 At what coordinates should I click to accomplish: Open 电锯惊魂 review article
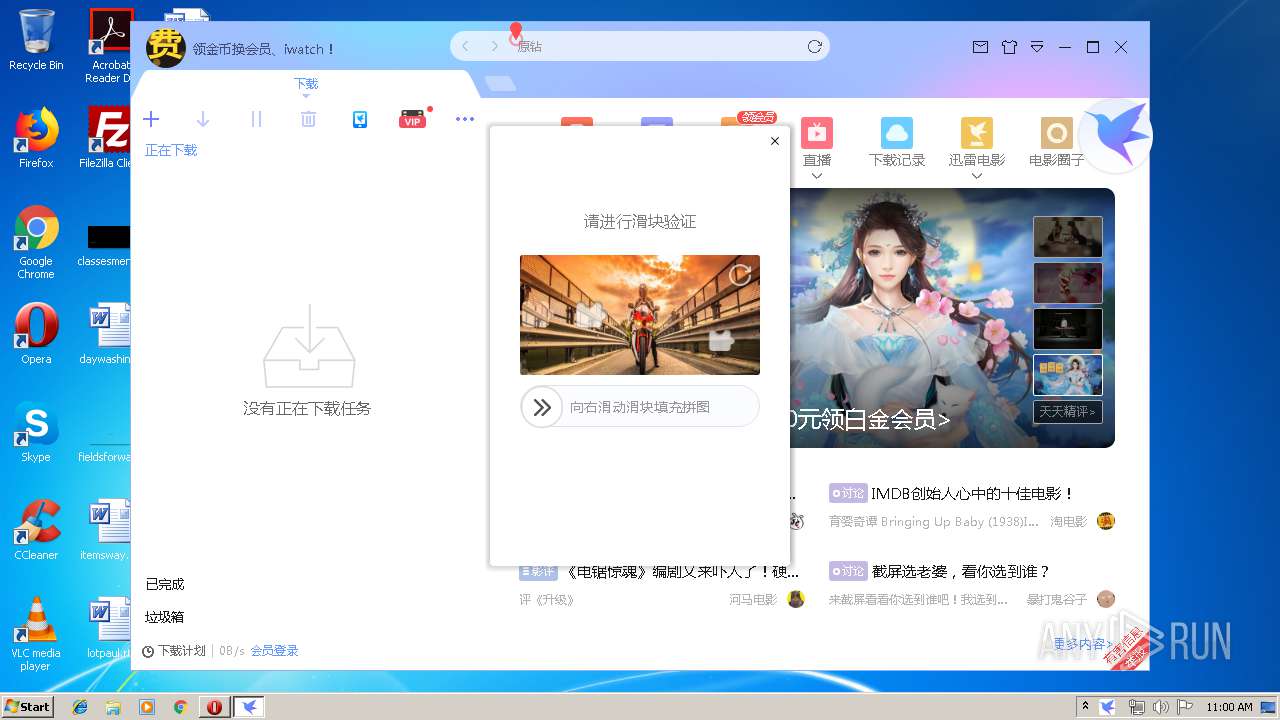tap(682, 572)
